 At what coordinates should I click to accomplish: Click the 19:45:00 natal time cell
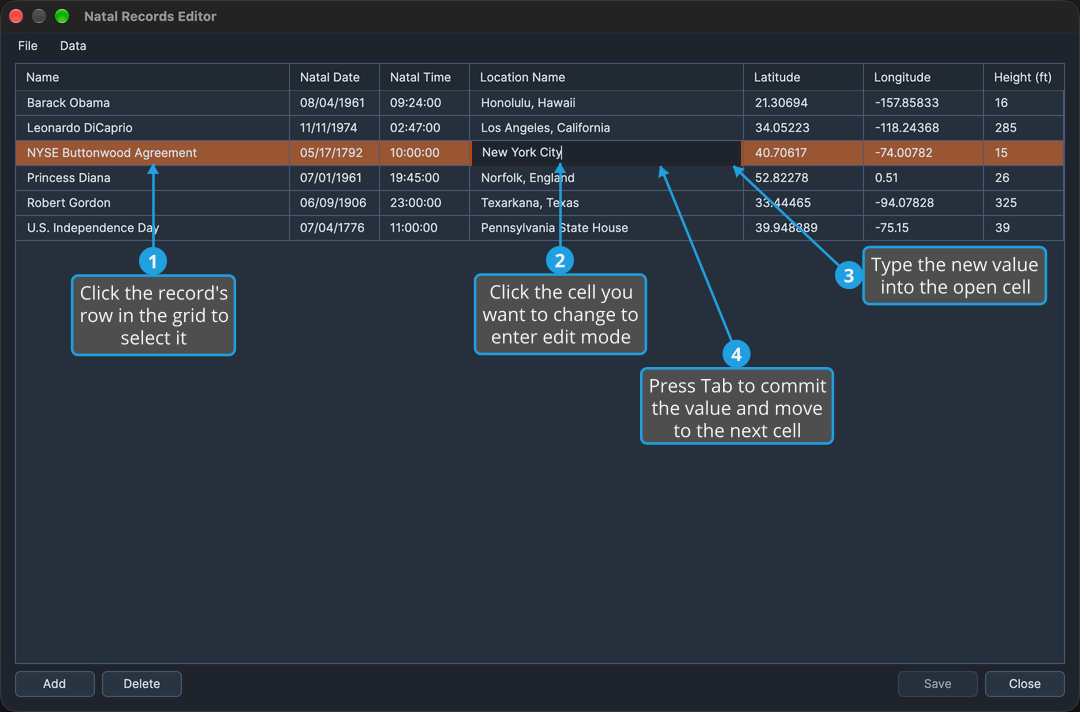[424, 178]
